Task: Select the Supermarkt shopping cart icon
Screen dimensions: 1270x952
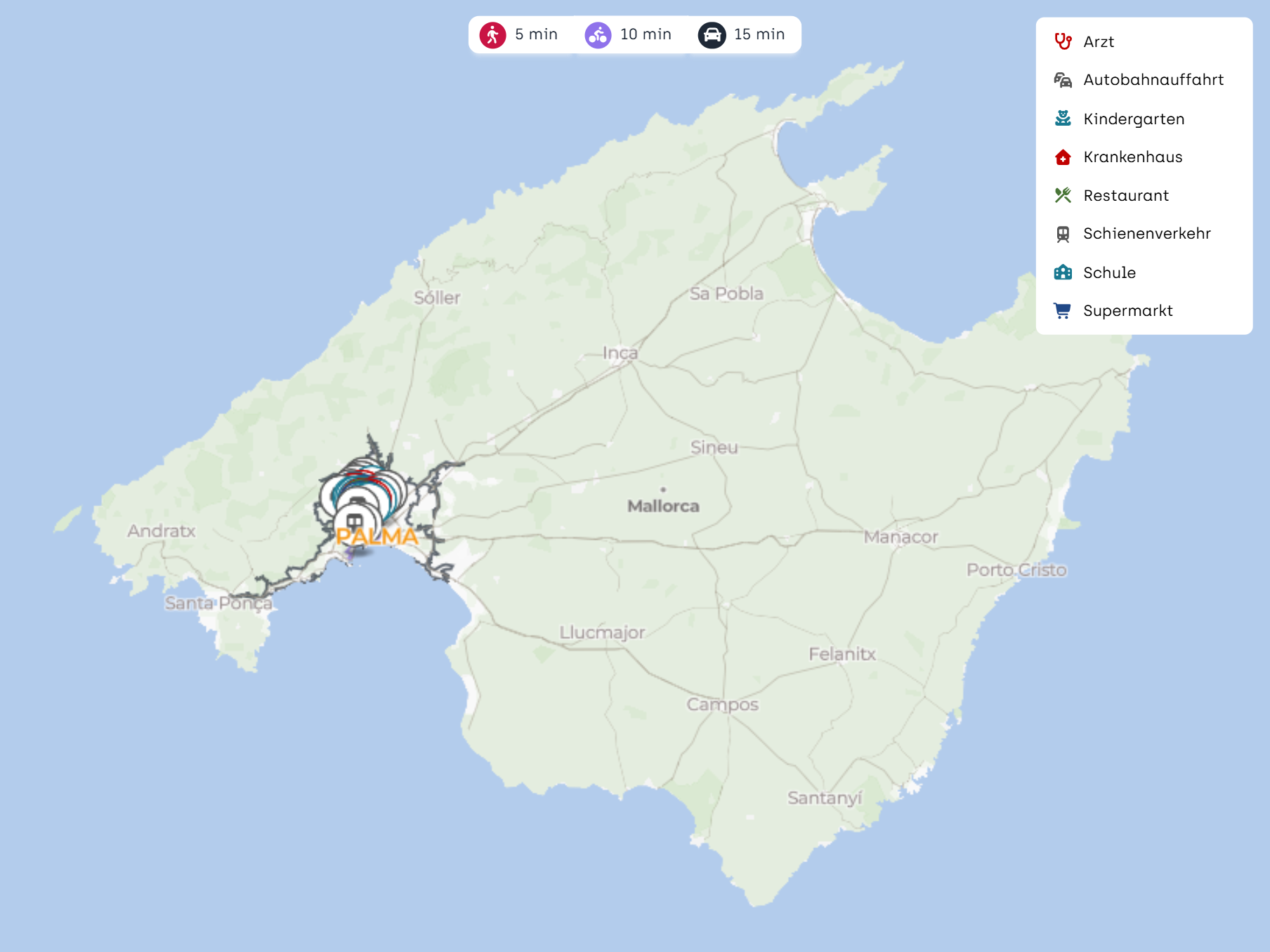Action: [x=1063, y=310]
